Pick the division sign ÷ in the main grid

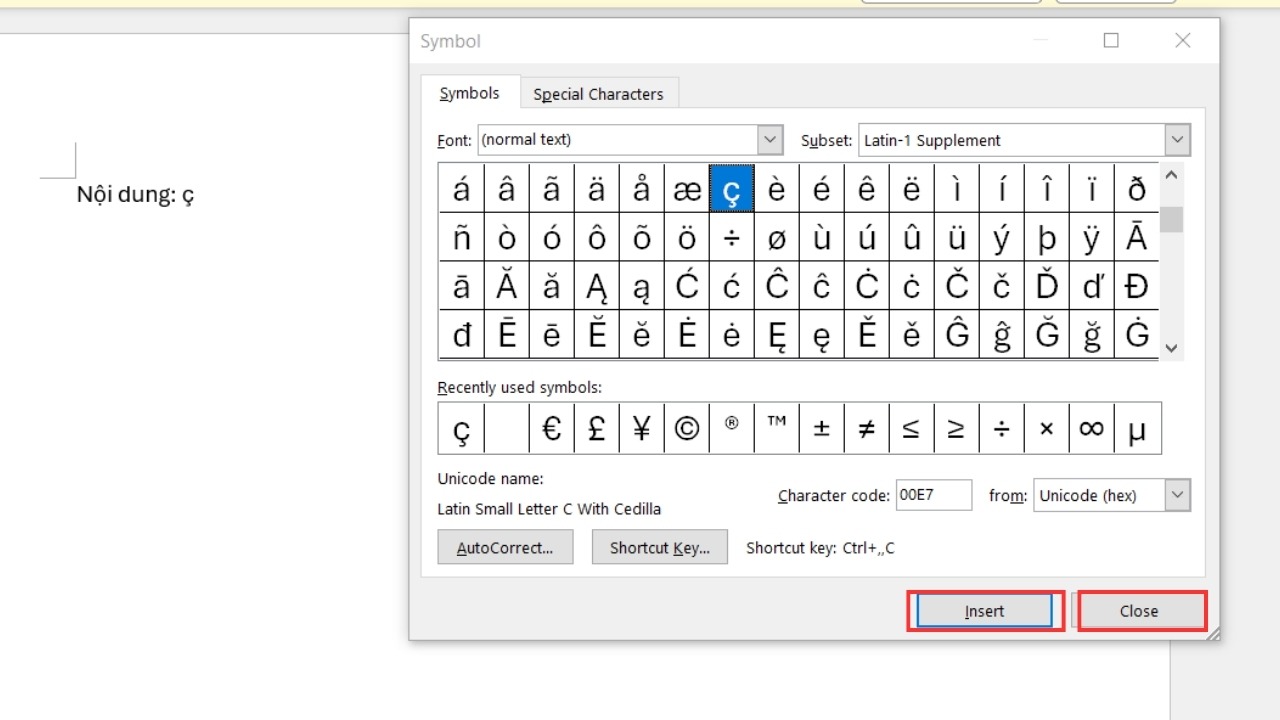coord(731,237)
